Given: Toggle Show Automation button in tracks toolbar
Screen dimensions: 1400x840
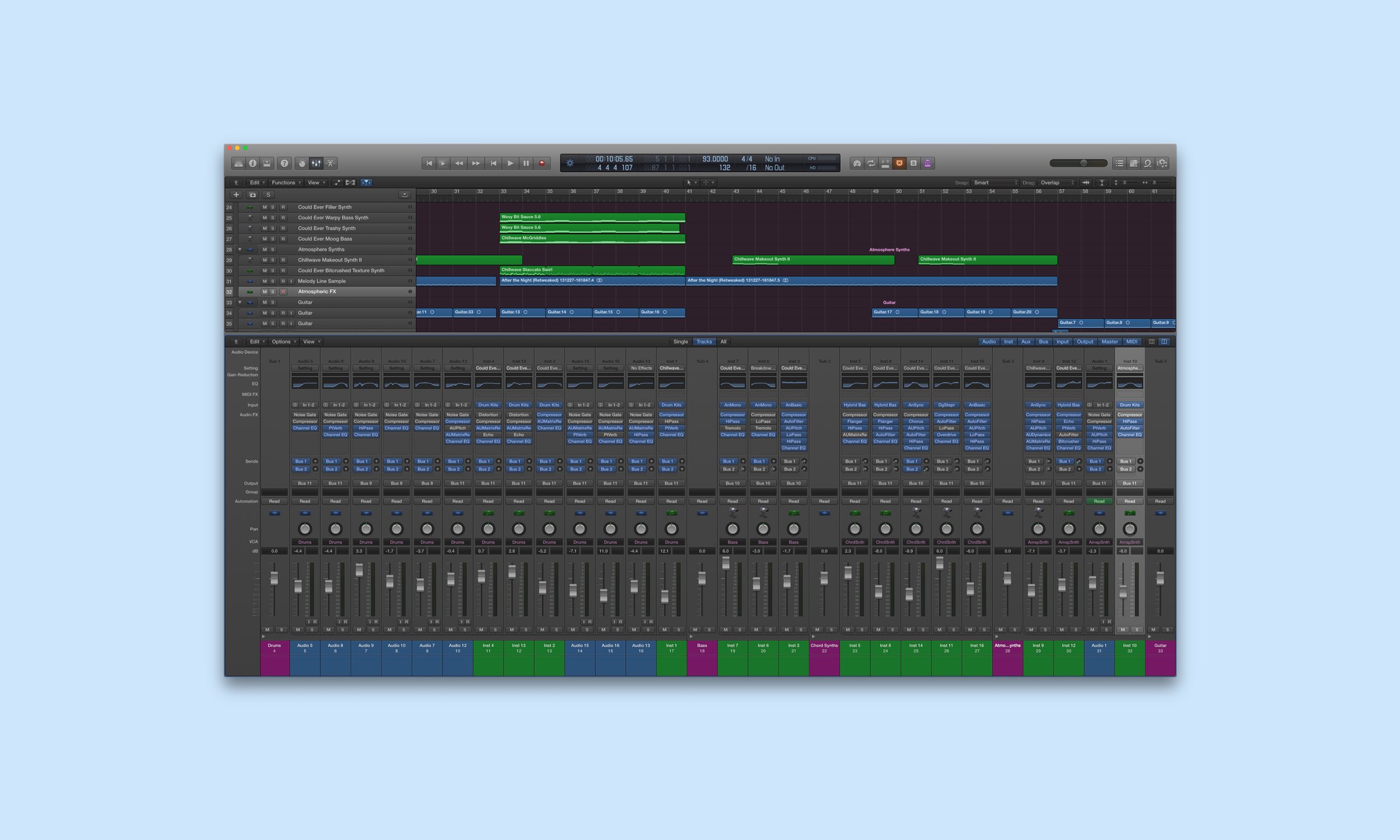Looking at the screenshot, I should [x=337, y=182].
